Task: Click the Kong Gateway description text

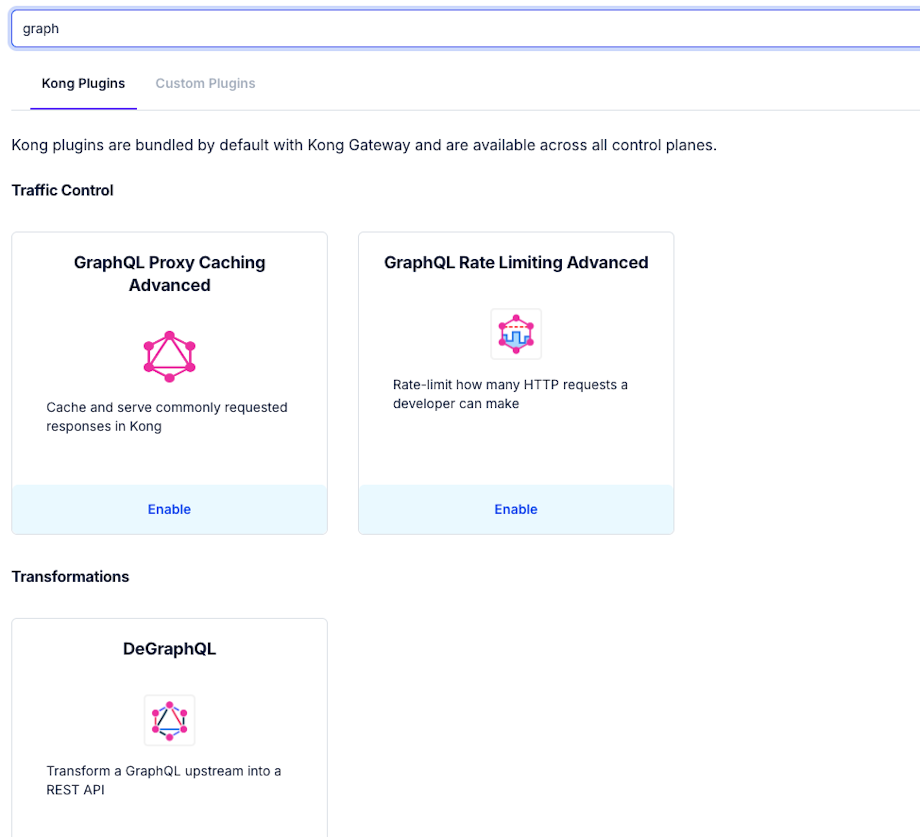Action: (363, 145)
